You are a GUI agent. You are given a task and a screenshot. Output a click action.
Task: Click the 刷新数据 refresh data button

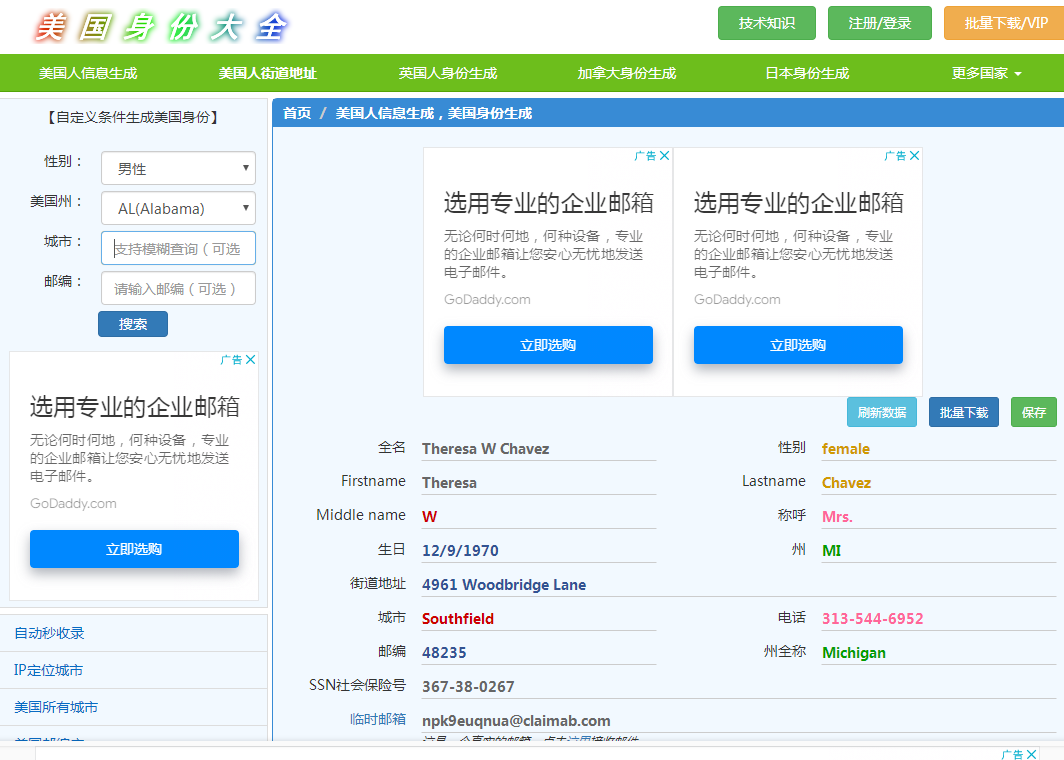point(881,412)
